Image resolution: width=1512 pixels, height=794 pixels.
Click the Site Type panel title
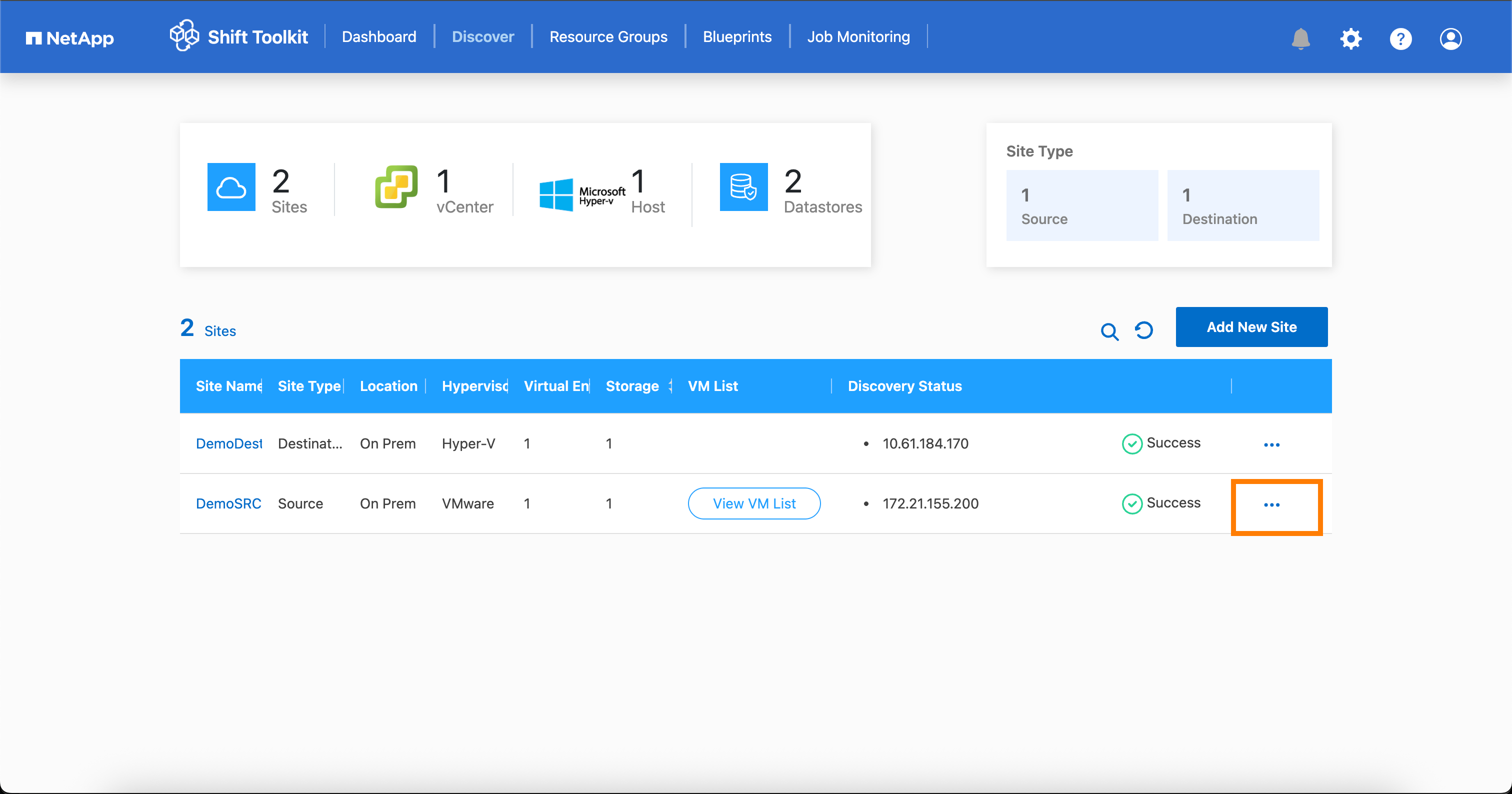(1039, 151)
